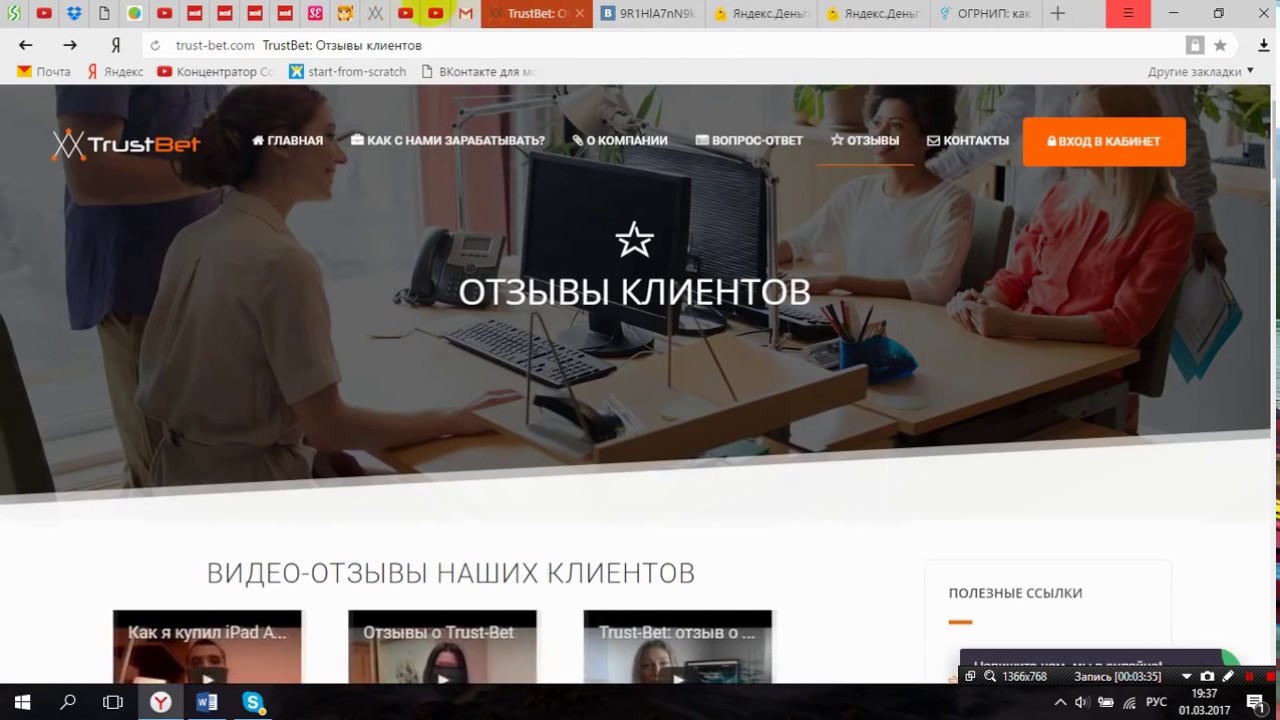Open the Яндекс bookmark

coord(115,72)
